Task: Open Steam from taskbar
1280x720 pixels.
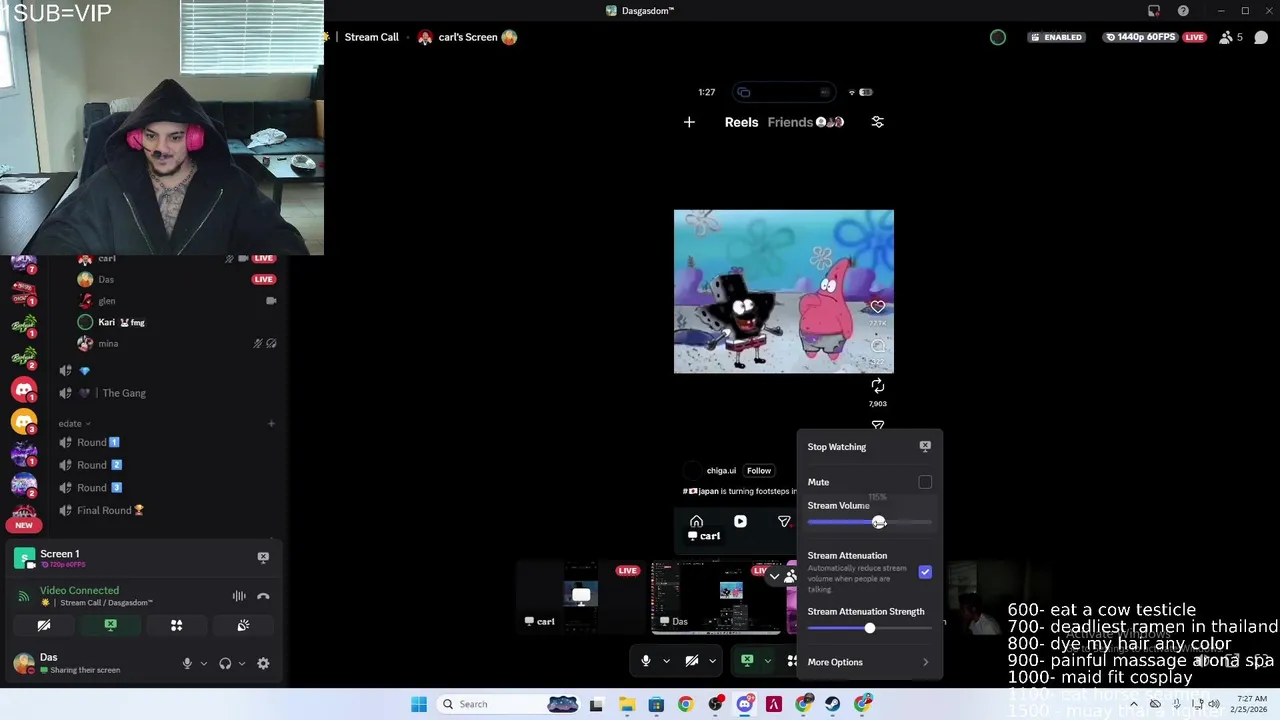Action: (x=833, y=704)
